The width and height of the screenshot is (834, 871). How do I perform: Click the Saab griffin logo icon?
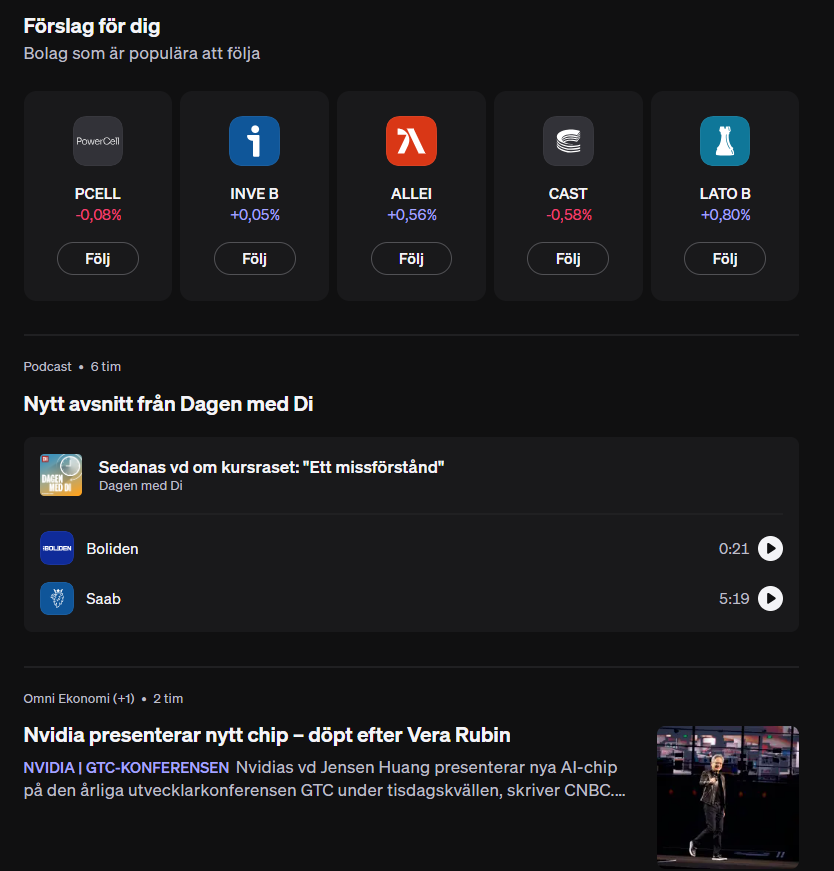coord(57,598)
